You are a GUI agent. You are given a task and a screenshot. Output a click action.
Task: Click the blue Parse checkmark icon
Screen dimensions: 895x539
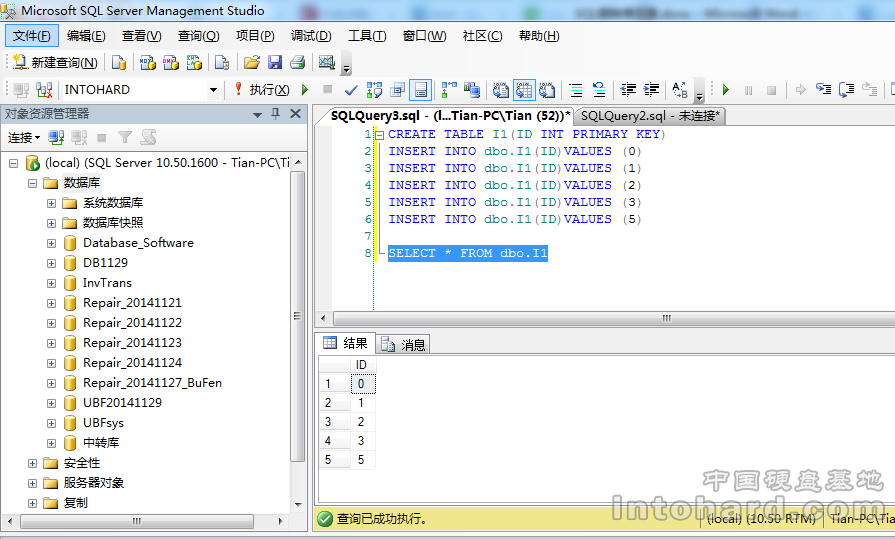pyautogui.click(x=351, y=90)
